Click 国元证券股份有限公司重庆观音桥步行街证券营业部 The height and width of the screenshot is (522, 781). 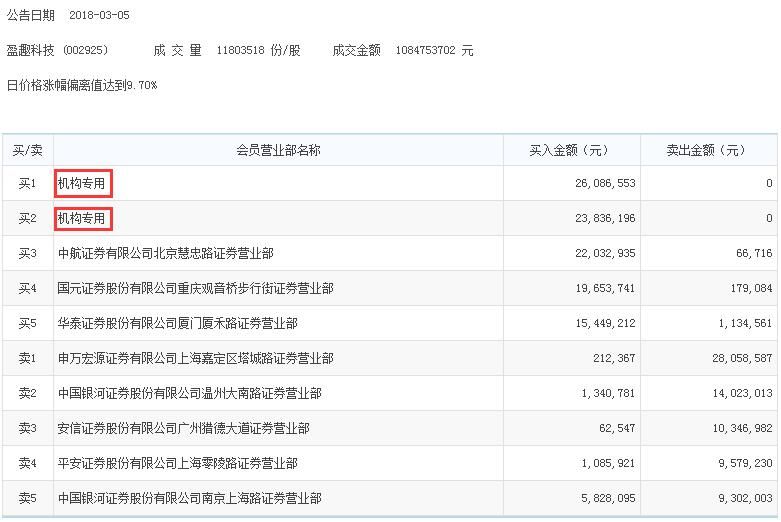(x=196, y=288)
